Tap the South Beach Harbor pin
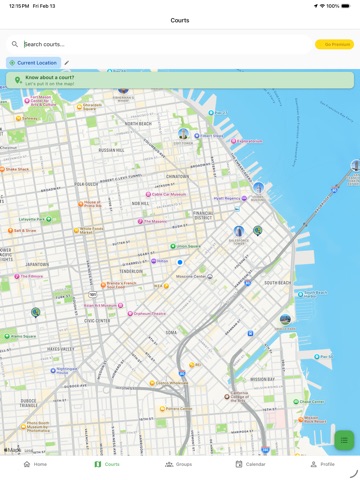The width and height of the screenshot is (360, 480). point(300,294)
